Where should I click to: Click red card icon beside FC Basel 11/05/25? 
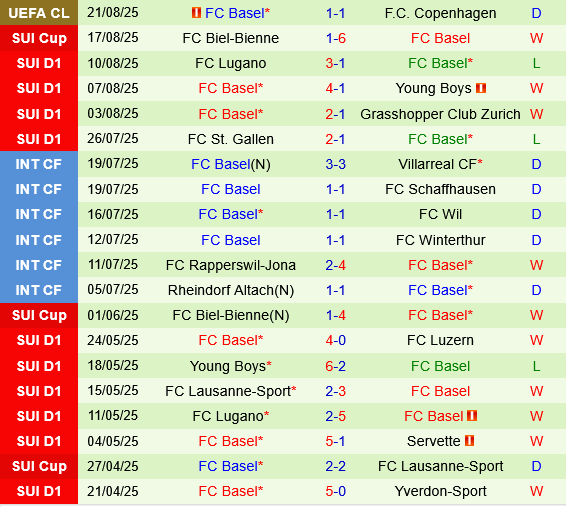[x=472, y=416]
